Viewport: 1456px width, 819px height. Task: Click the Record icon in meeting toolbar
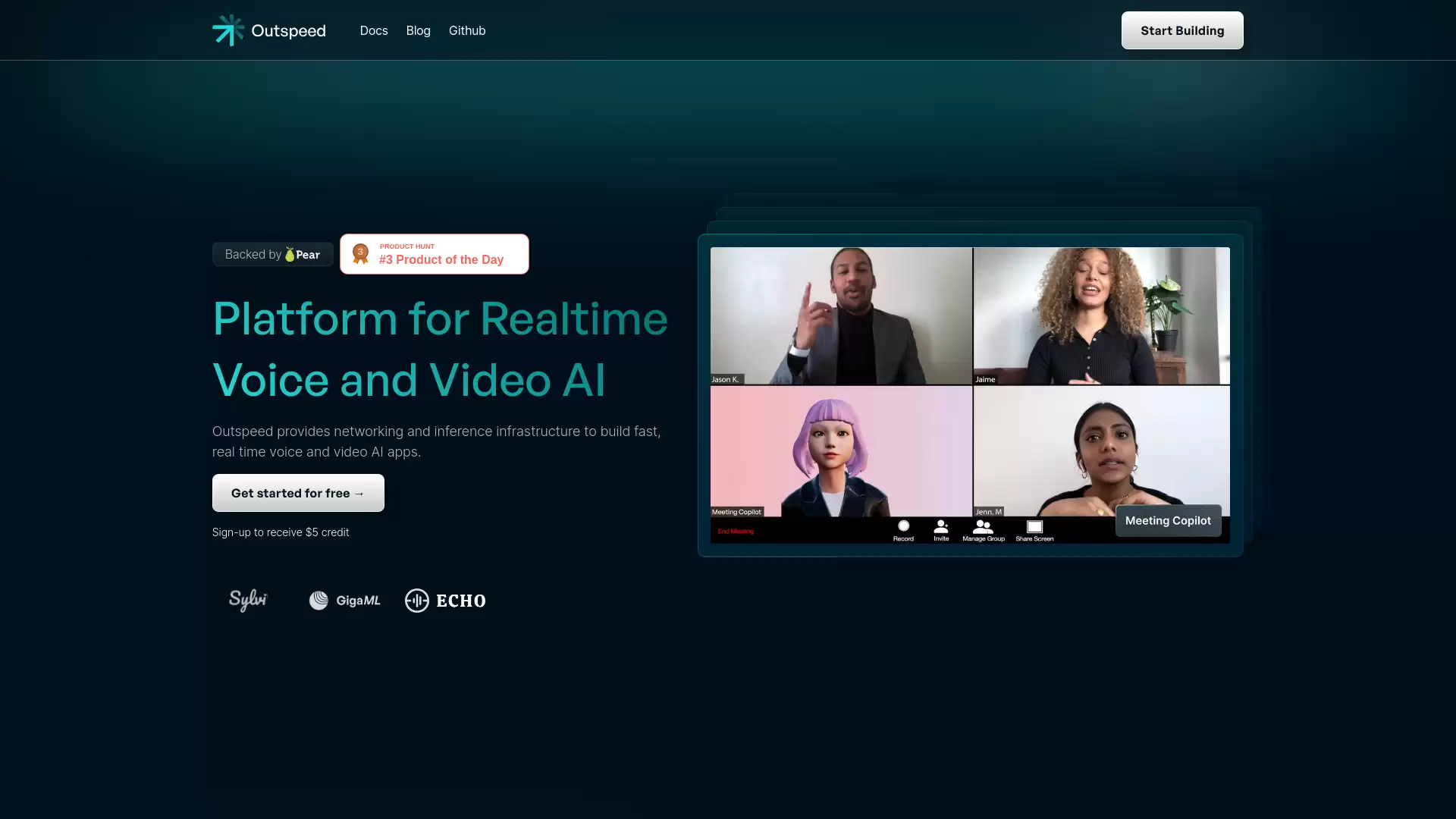click(x=903, y=526)
